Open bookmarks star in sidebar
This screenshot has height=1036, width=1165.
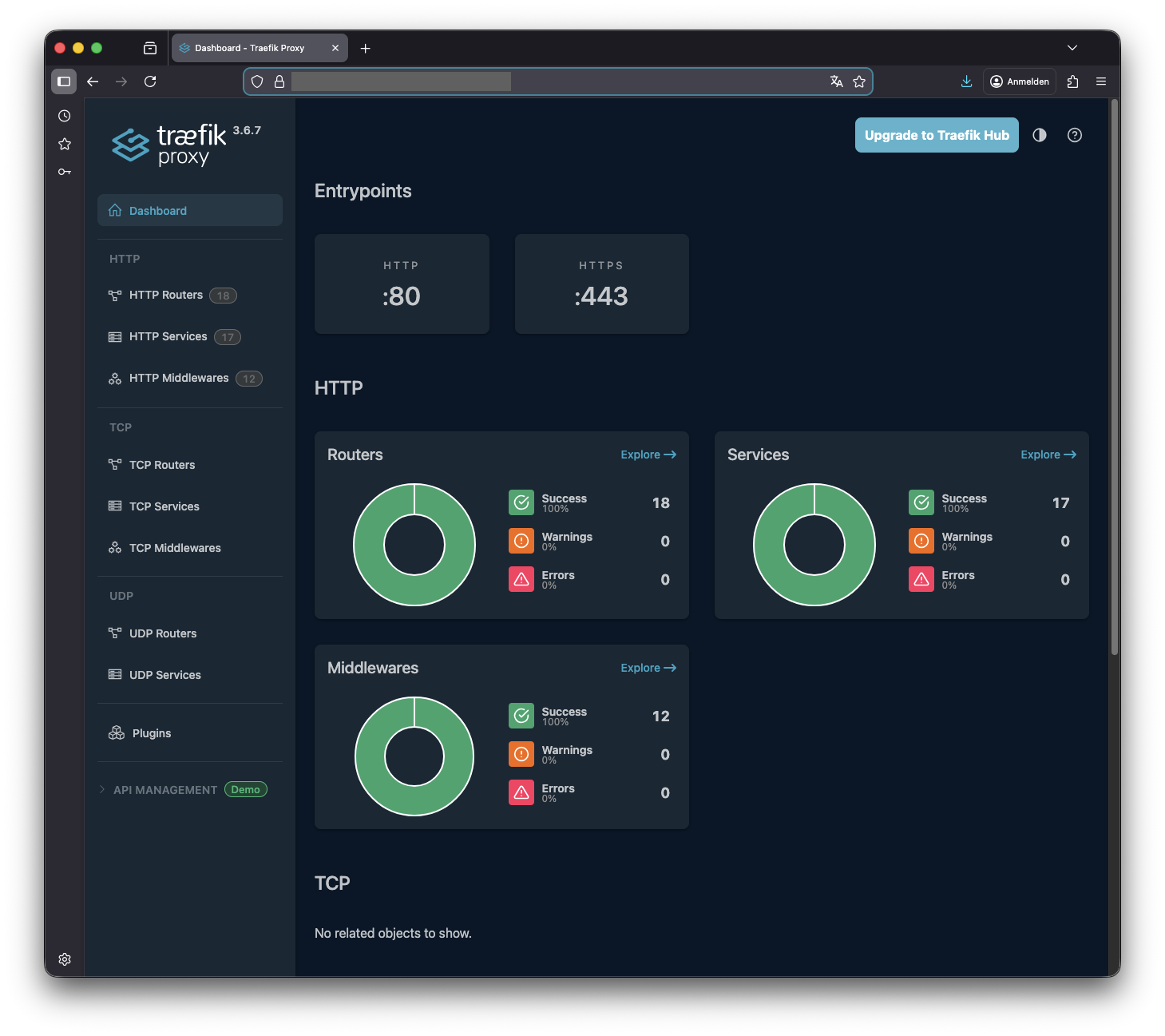coord(65,144)
